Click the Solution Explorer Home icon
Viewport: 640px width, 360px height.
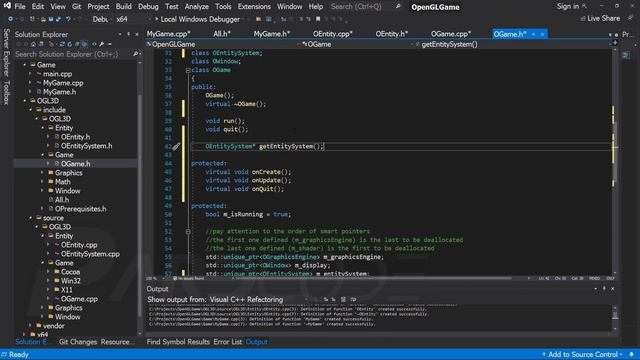point(33,44)
